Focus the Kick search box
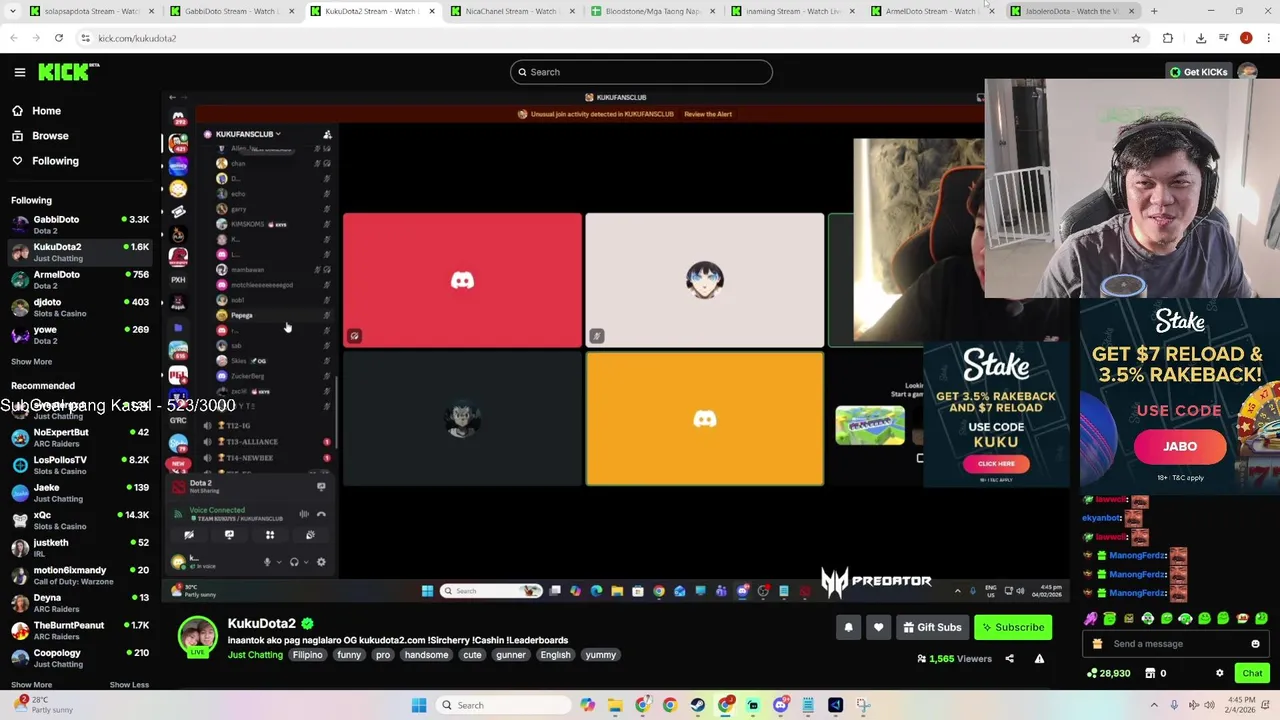This screenshot has width=1280, height=720. coord(641,72)
